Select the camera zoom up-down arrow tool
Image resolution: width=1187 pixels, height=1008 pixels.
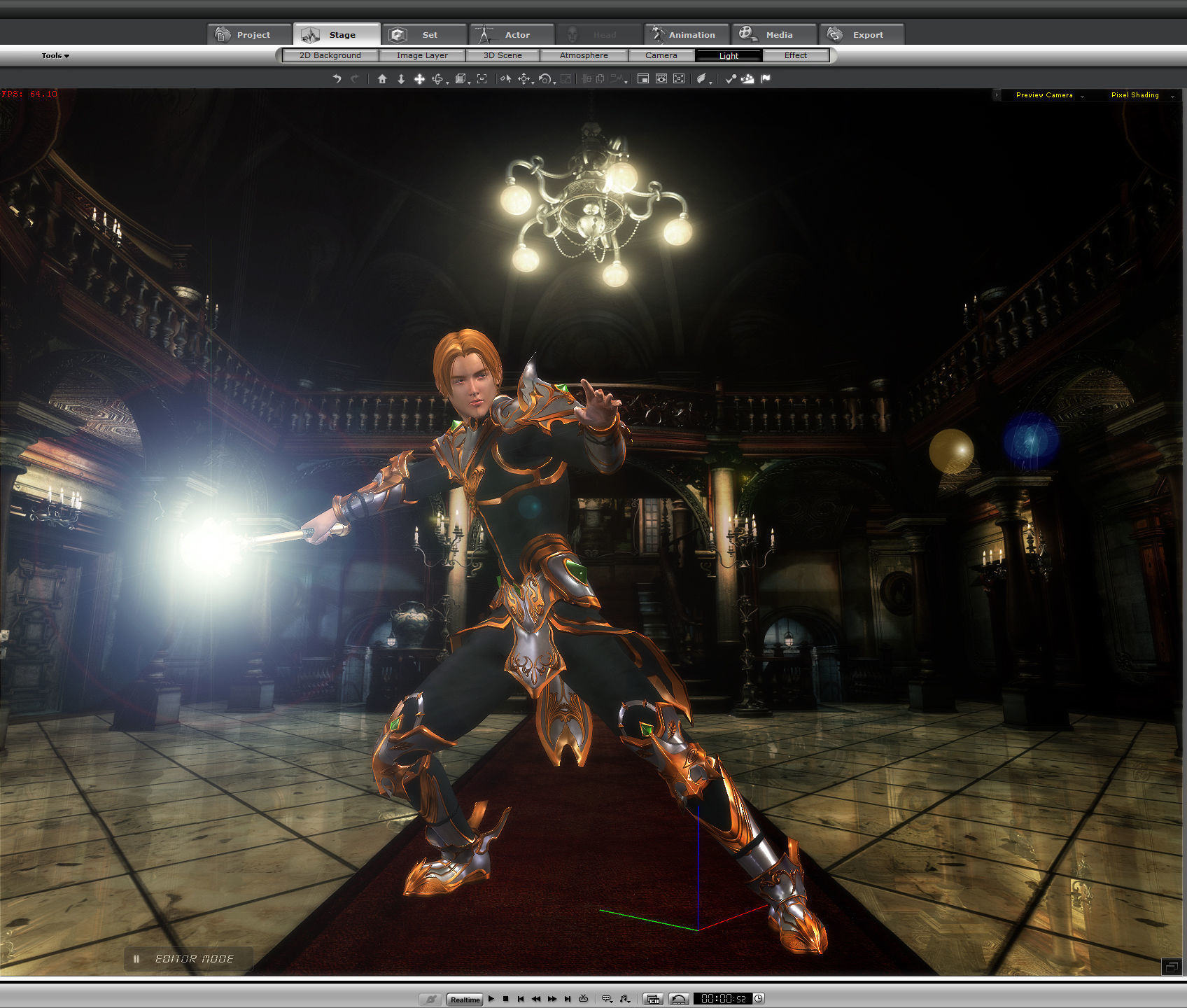(401, 79)
